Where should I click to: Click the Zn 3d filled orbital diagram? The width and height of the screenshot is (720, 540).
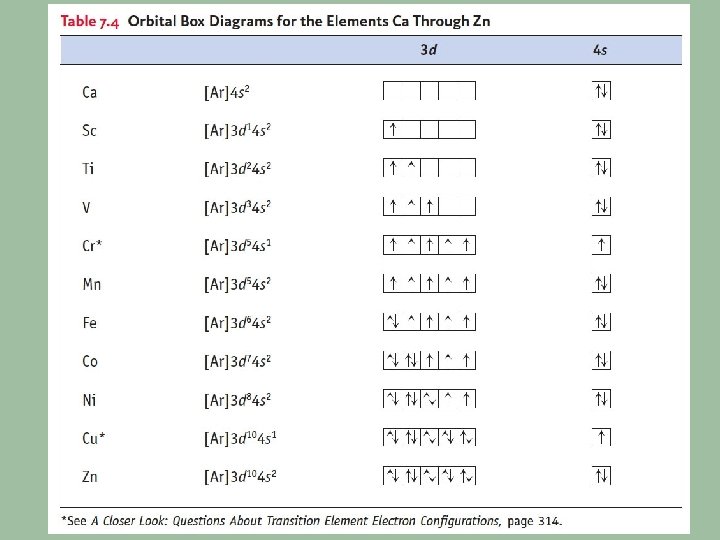pyautogui.click(x=429, y=476)
